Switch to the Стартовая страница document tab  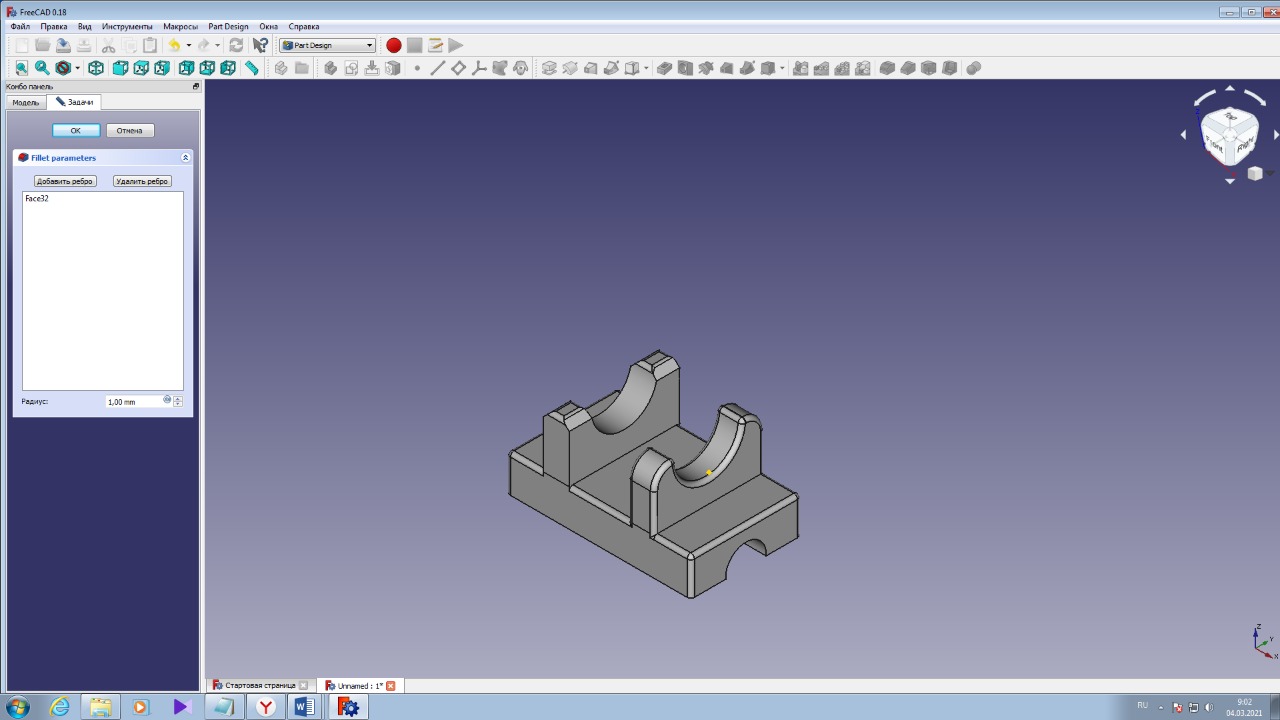[260, 686]
